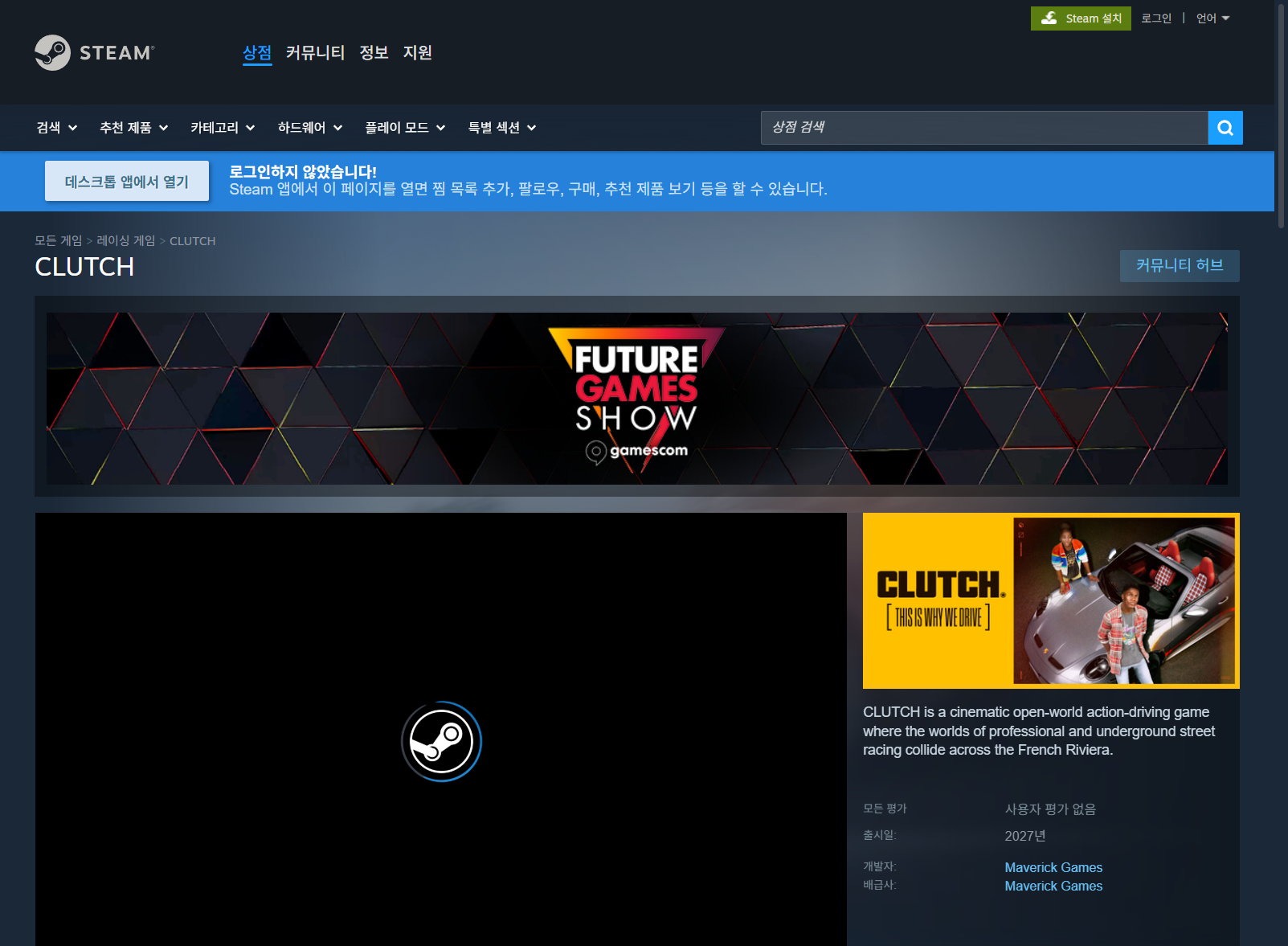This screenshot has width=1288, height=946.
Task: Click the Steam logo icon
Action: pos(95,53)
